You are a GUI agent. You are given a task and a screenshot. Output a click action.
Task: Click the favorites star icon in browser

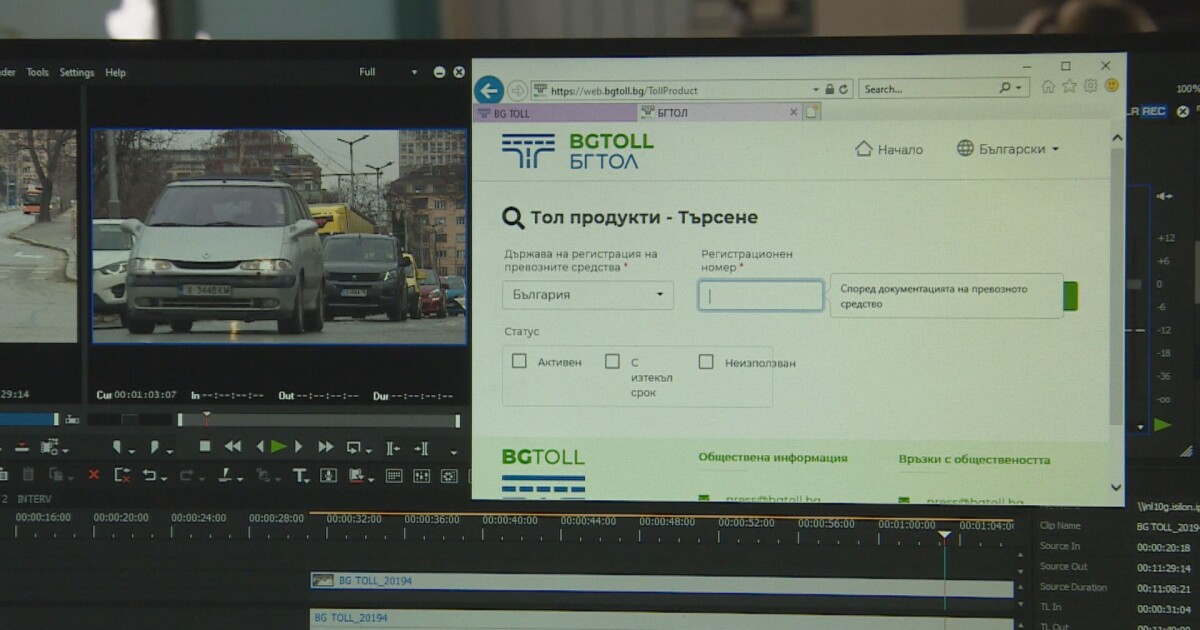click(x=1069, y=87)
